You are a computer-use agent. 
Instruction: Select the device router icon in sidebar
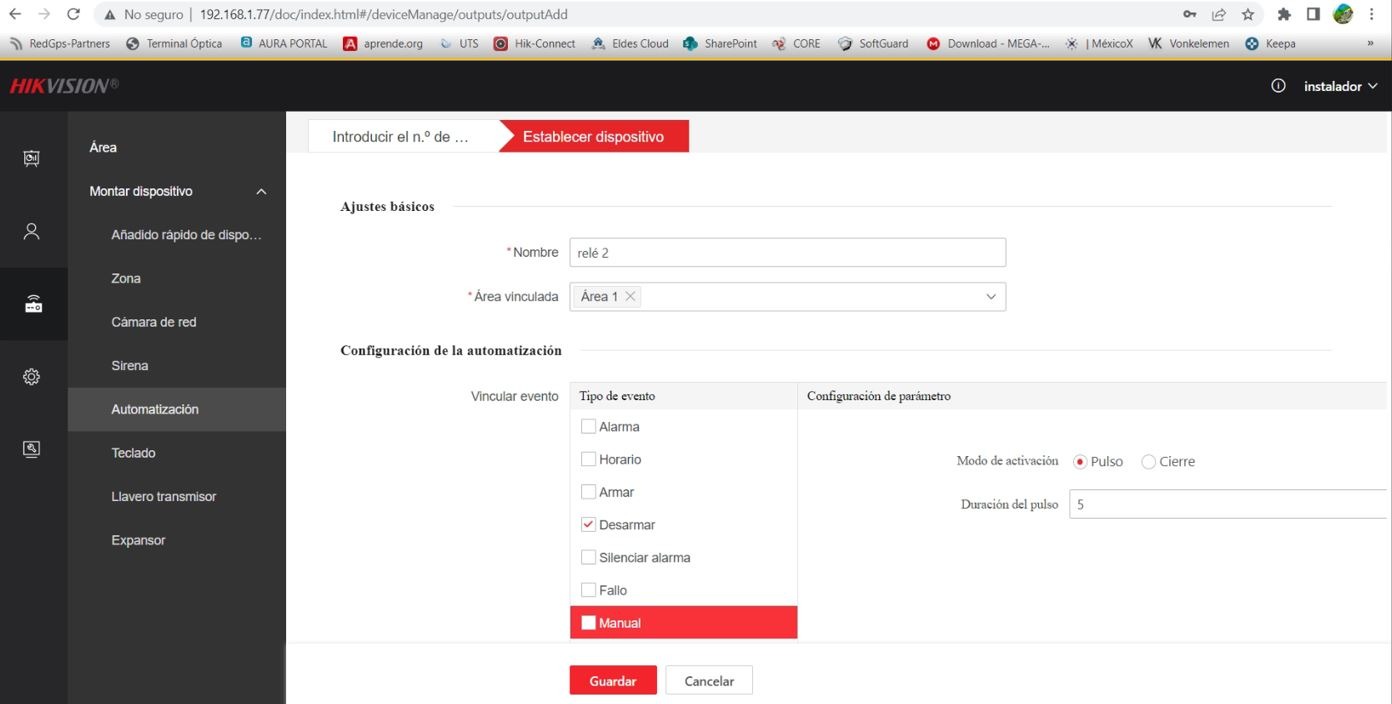coord(33,304)
